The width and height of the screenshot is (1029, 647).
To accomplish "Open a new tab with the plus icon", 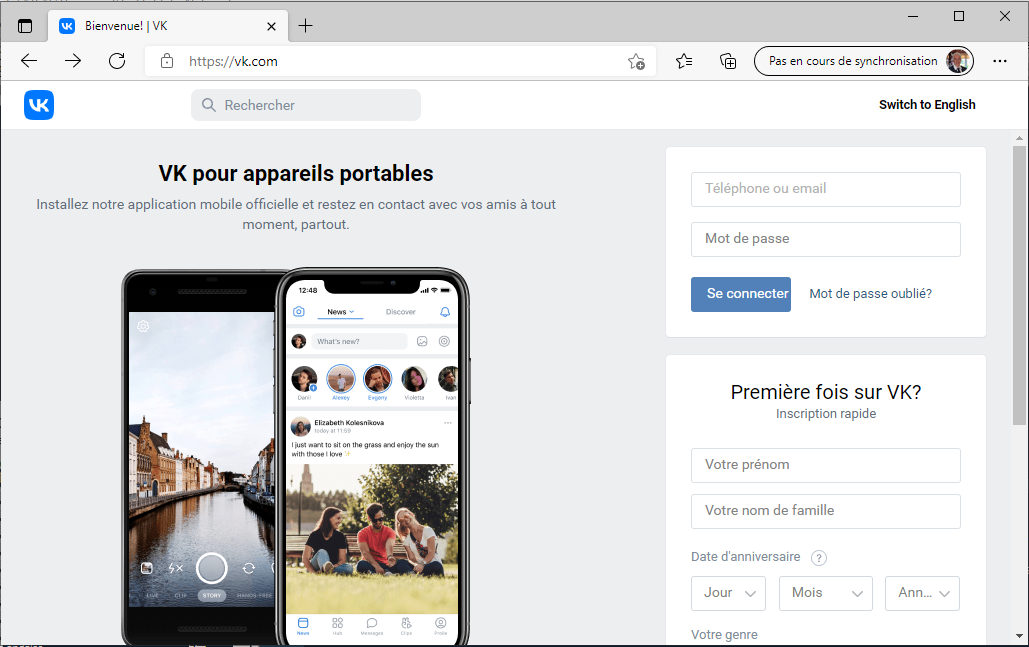I will (x=305, y=26).
